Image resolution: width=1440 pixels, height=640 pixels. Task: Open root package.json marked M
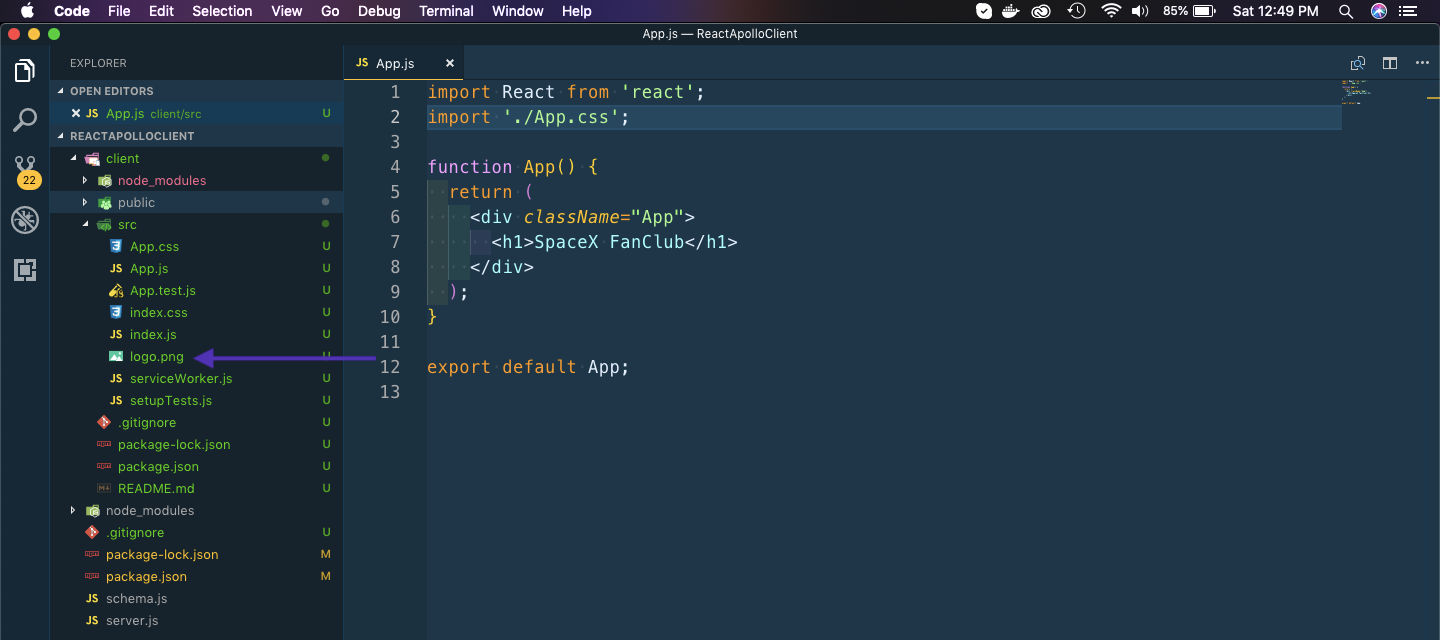146,576
